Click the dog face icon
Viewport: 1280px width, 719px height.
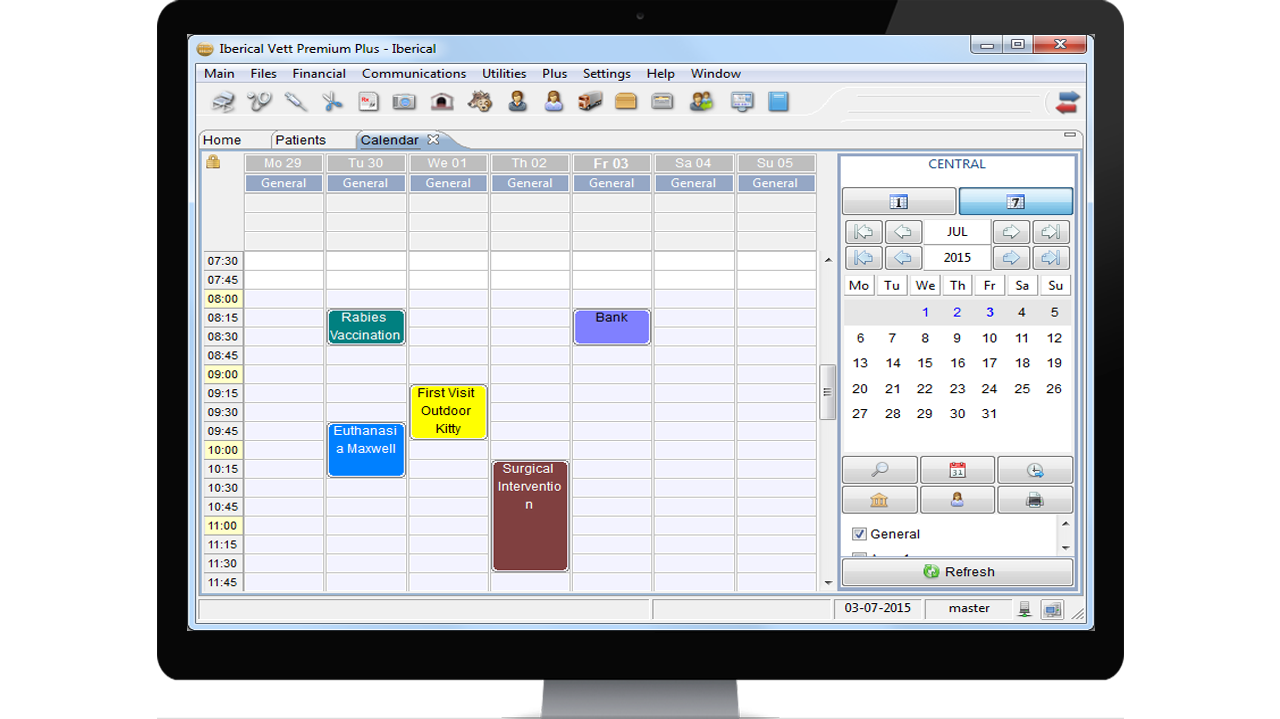point(480,101)
